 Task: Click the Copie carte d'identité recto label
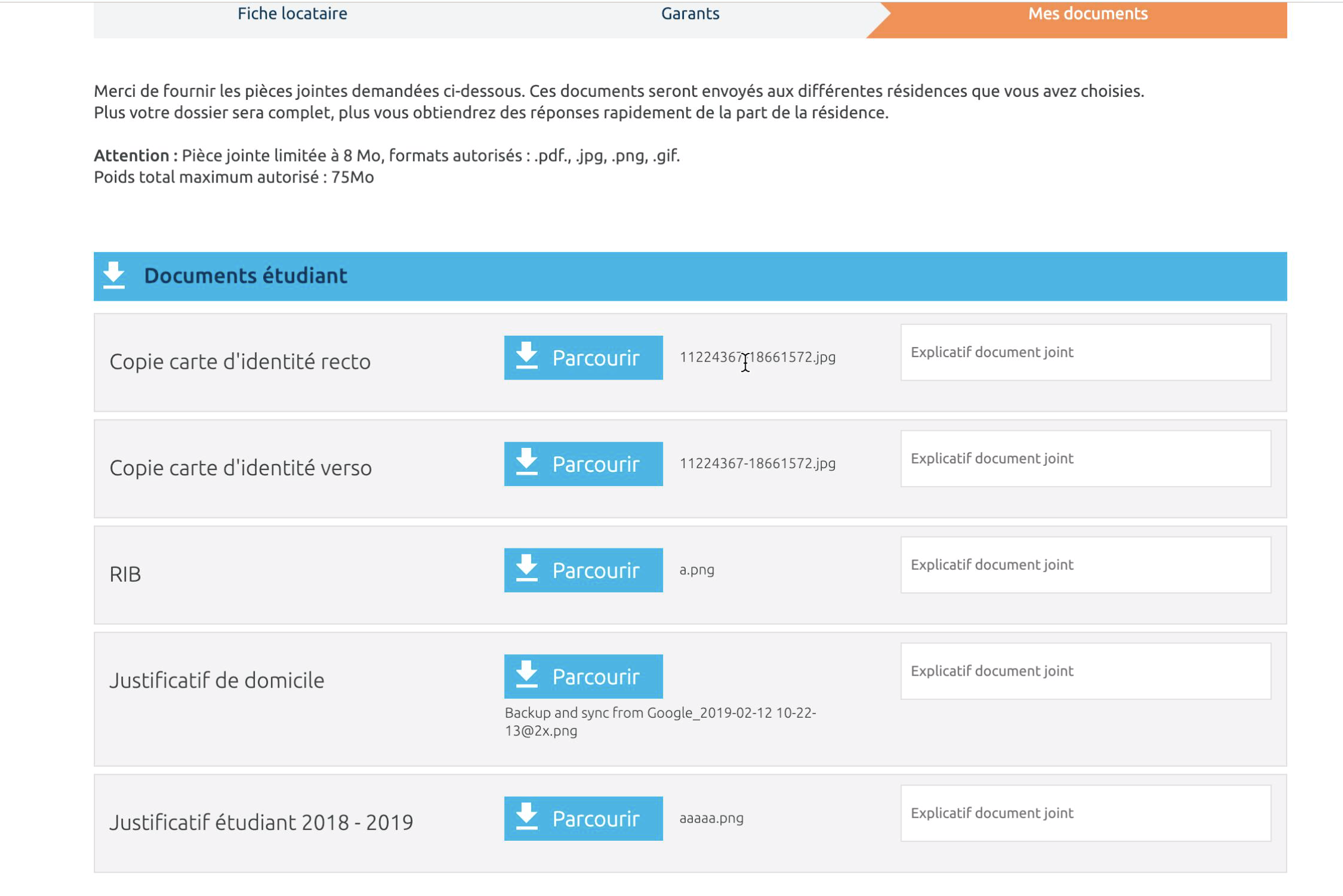coord(240,362)
